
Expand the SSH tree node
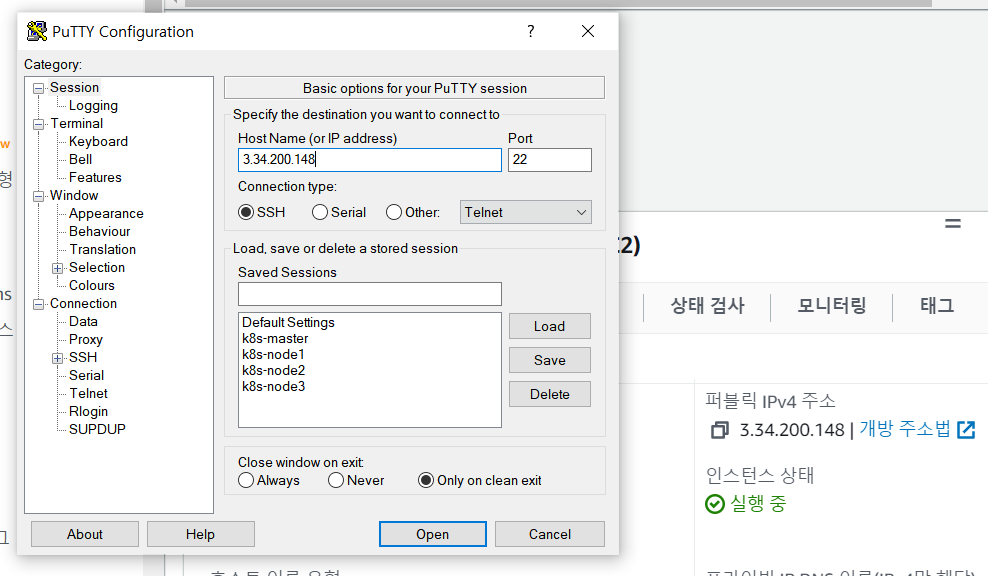coord(57,358)
